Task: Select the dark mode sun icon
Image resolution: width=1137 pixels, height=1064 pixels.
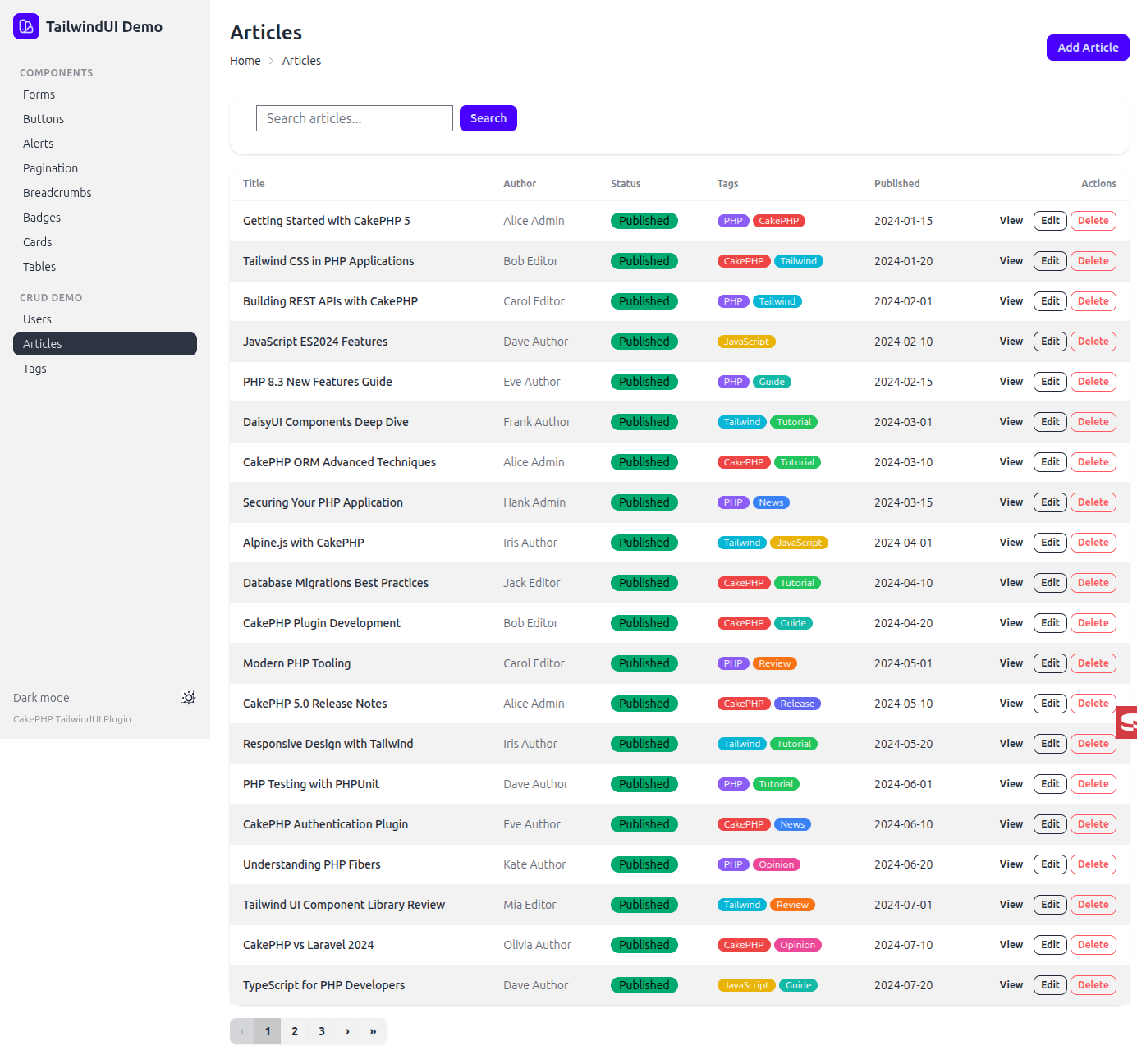Action: [188, 697]
